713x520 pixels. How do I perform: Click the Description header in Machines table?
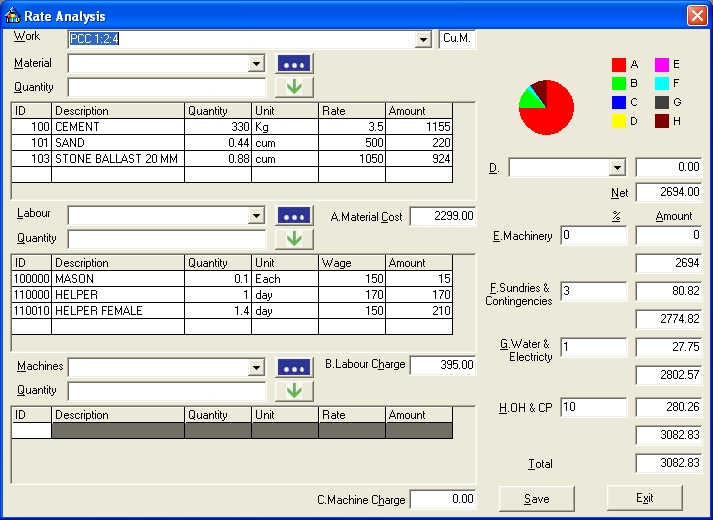coord(118,415)
